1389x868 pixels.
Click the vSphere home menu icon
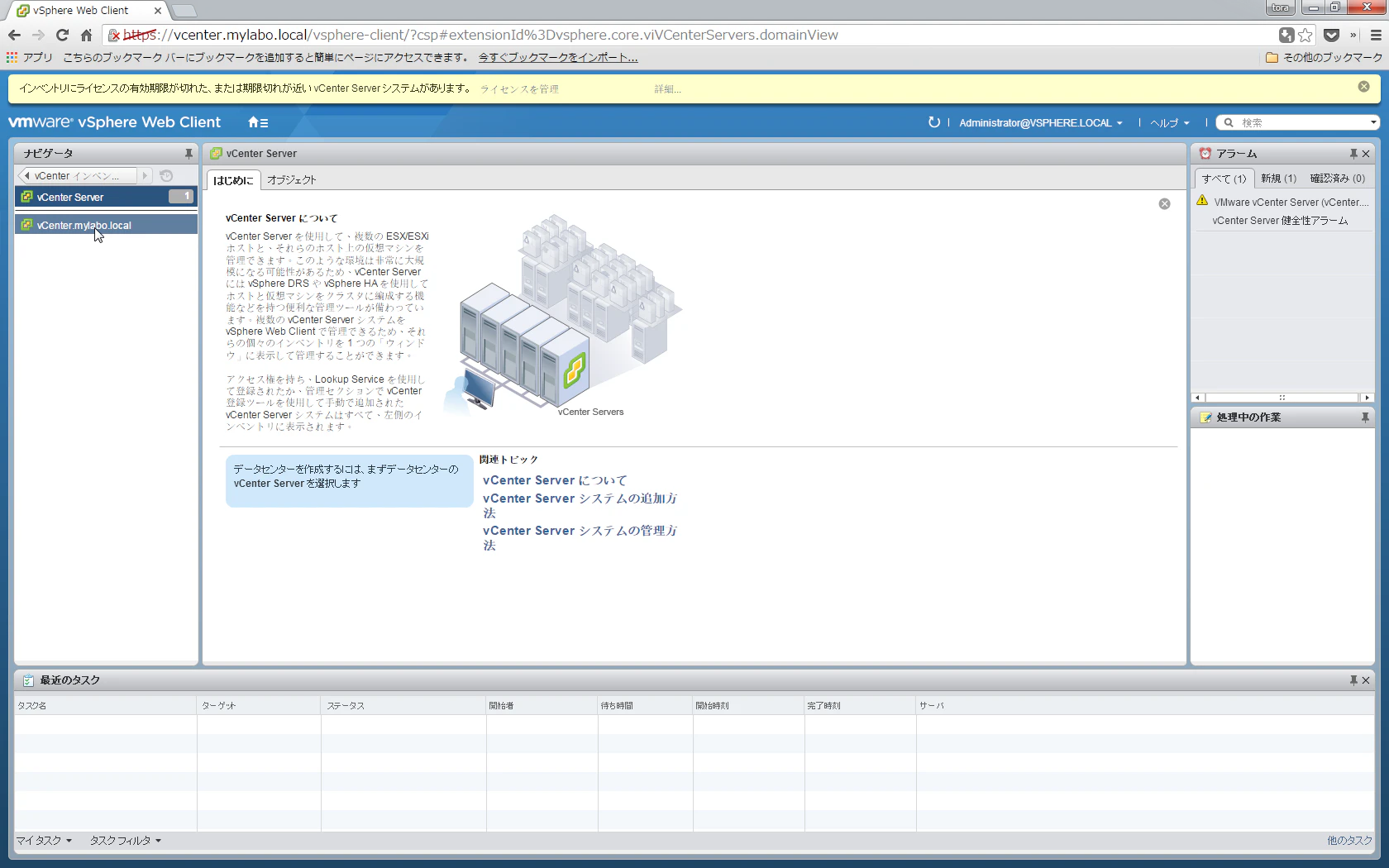click(x=258, y=122)
